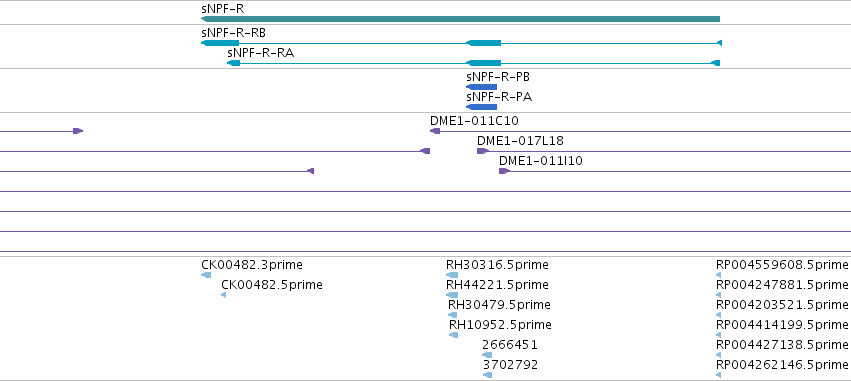Click the CK00482.3prime EST arrow
Image resolution: width=851 pixels, height=381 pixels.
(206, 275)
